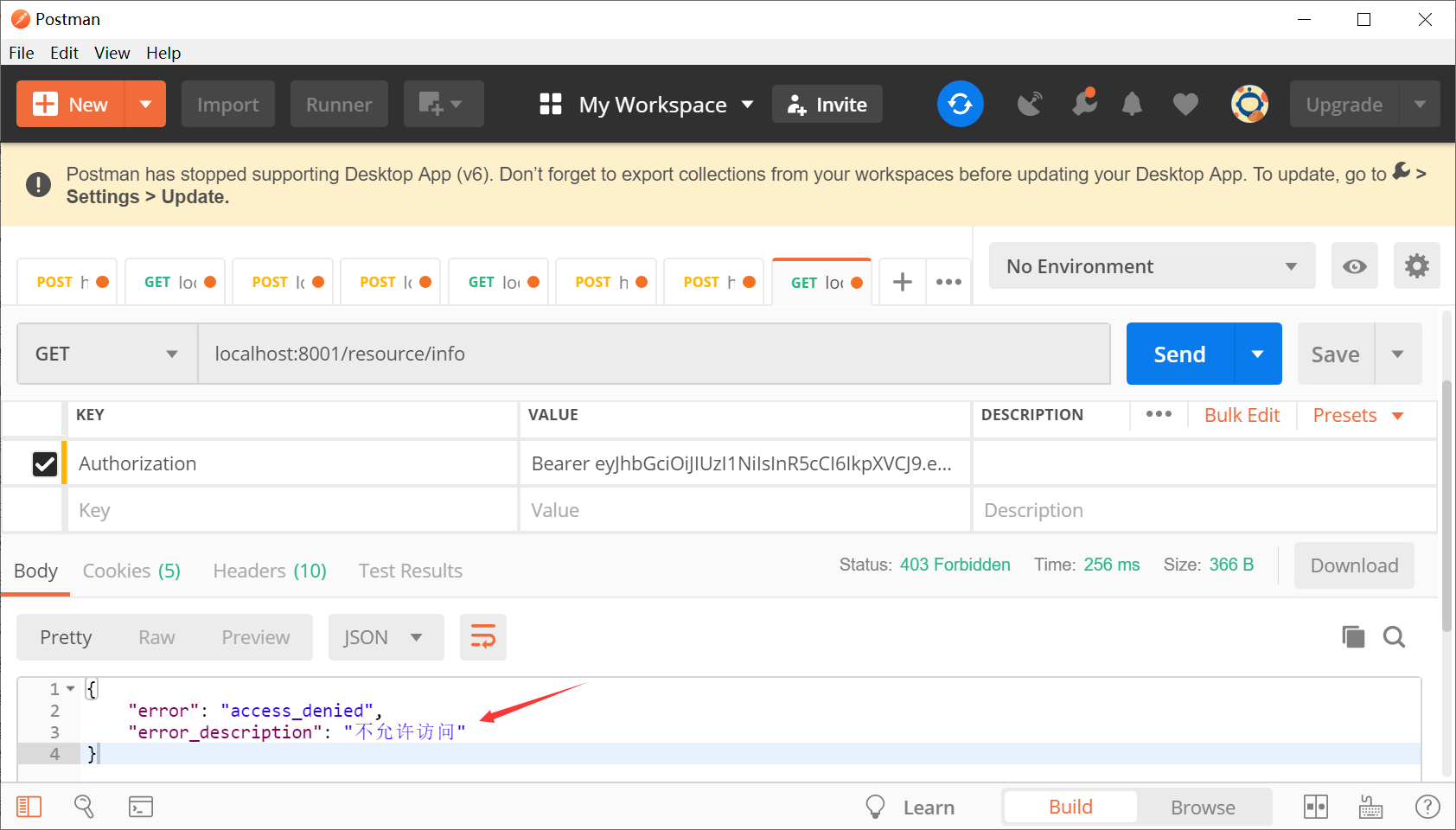Uncheck the Authorization header checkbox
Image resolution: width=1456 pixels, height=830 pixels.
click(45, 464)
